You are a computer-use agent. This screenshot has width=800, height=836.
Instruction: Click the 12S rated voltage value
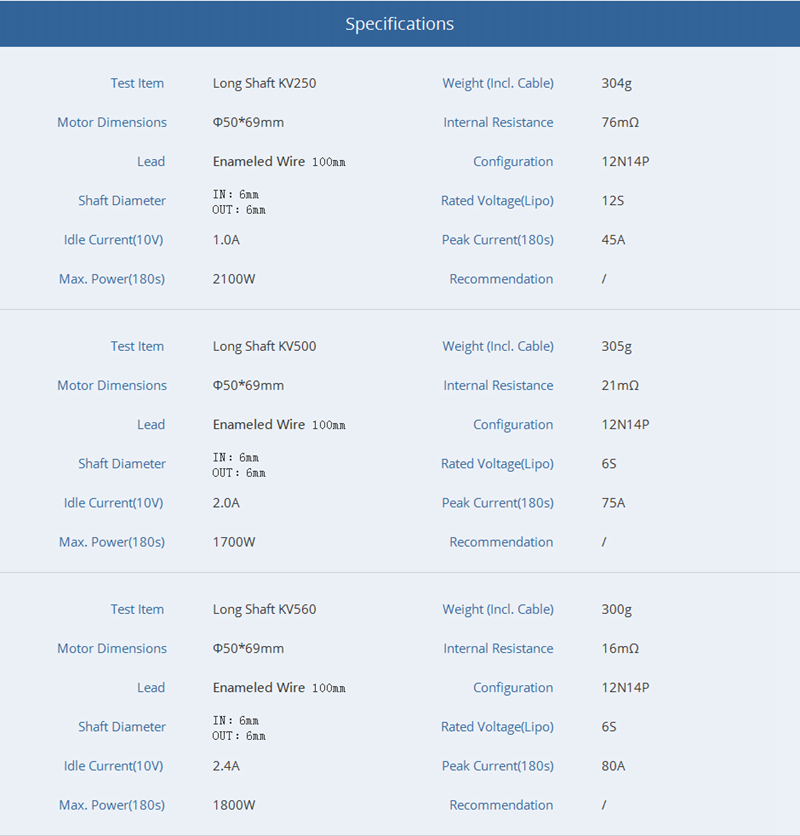click(612, 200)
